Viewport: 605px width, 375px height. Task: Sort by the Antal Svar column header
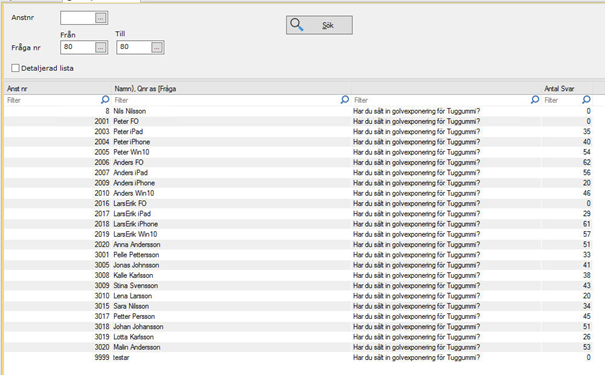click(567, 89)
